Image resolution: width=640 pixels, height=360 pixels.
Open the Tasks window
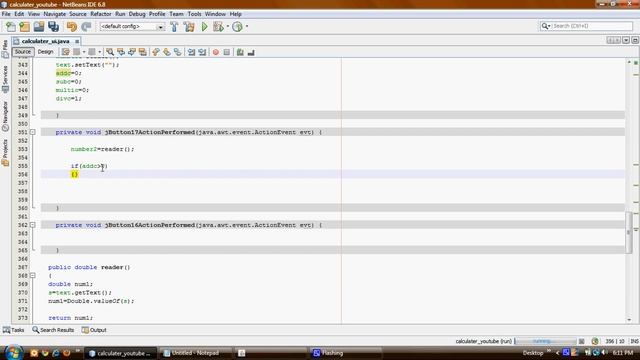(13, 330)
